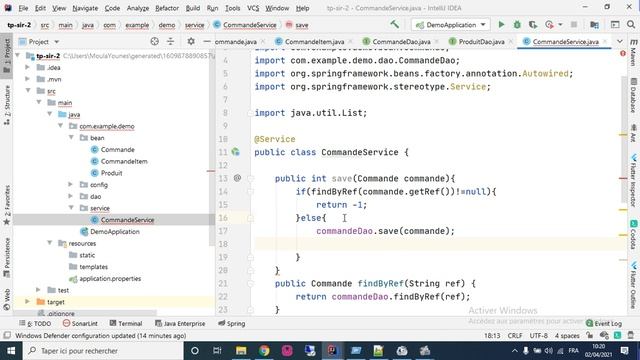Open the Event Log

tap(604, 323)
